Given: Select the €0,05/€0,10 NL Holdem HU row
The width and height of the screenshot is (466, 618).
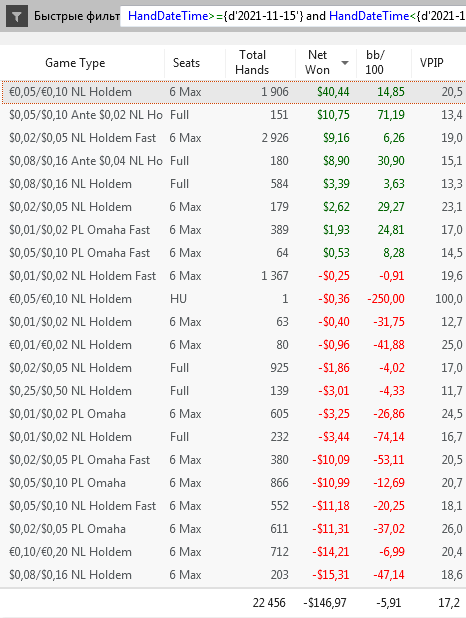Looking at the screenshot, I should (x=233, y=299).
